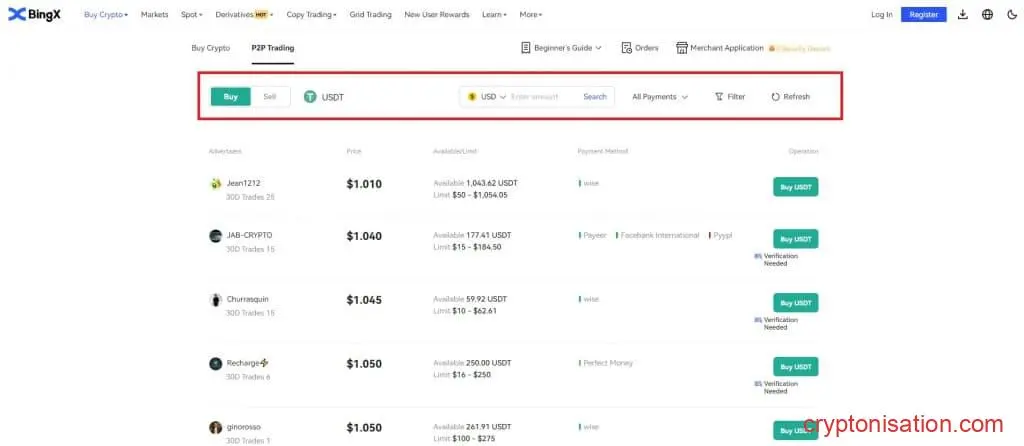Screen dimensions: 1024x446
Task: Expand the Learn menu dropdown
Action: [494, 14]
